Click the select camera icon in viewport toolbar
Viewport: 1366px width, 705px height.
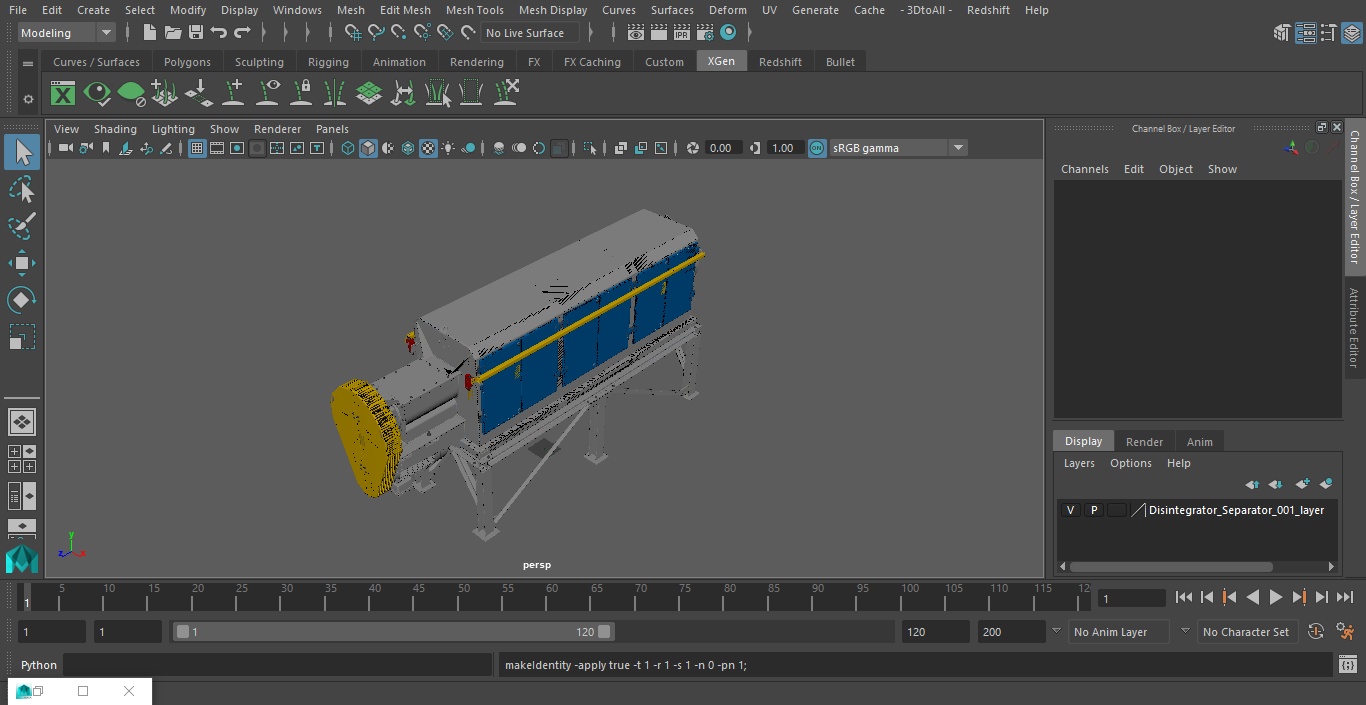coord(65,148)
